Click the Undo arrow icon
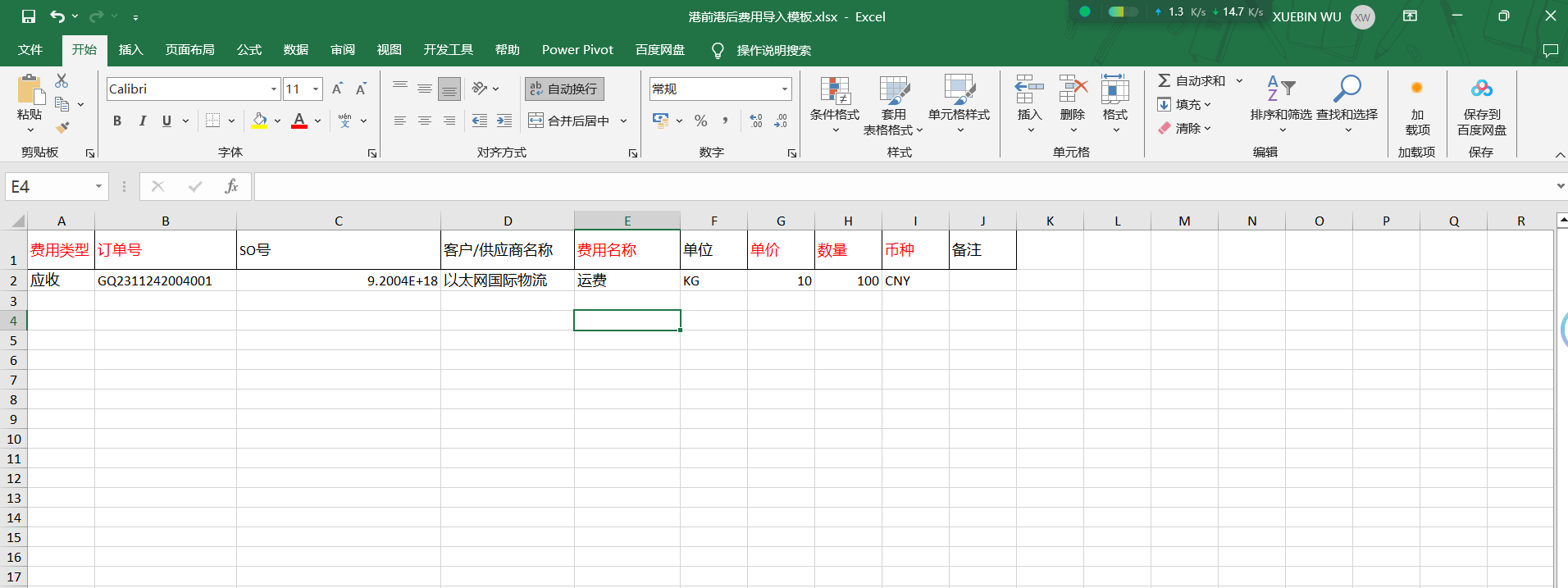1568x588 pixels. coord(57,16)
